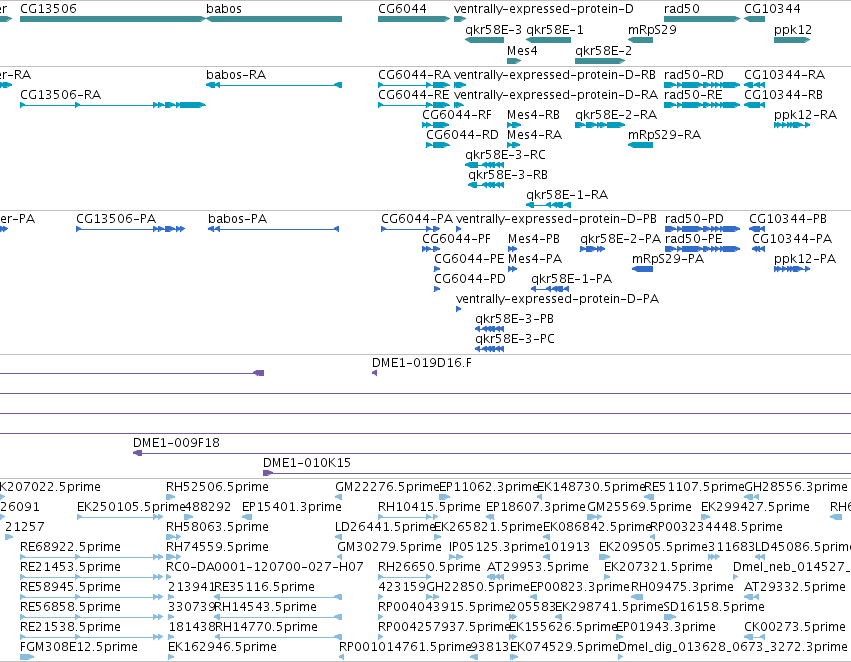Select EST RE21538.5prime
This screenshot has height=662, width=851.
(91, 637)
